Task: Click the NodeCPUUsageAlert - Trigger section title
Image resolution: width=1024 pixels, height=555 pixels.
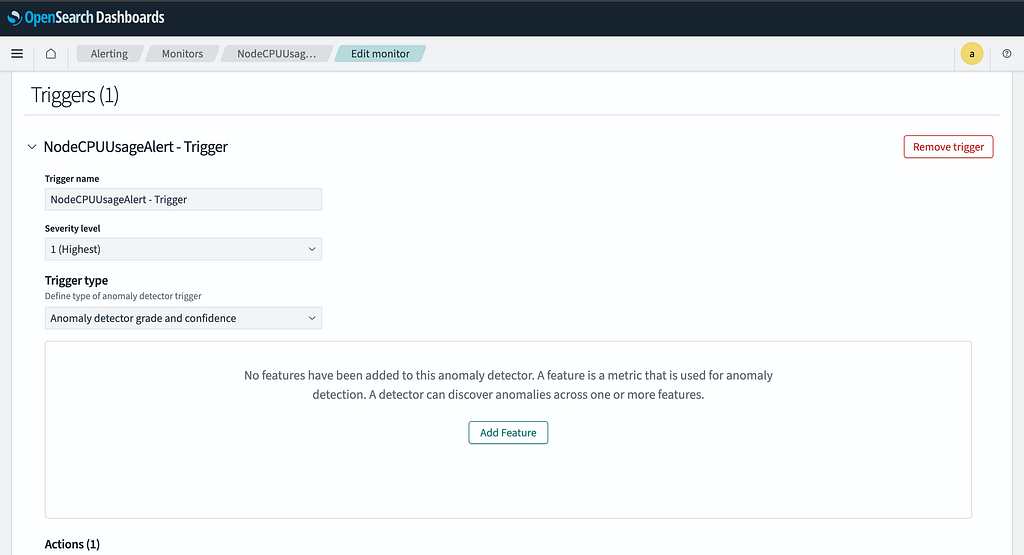Action: (x=135, y=147)
